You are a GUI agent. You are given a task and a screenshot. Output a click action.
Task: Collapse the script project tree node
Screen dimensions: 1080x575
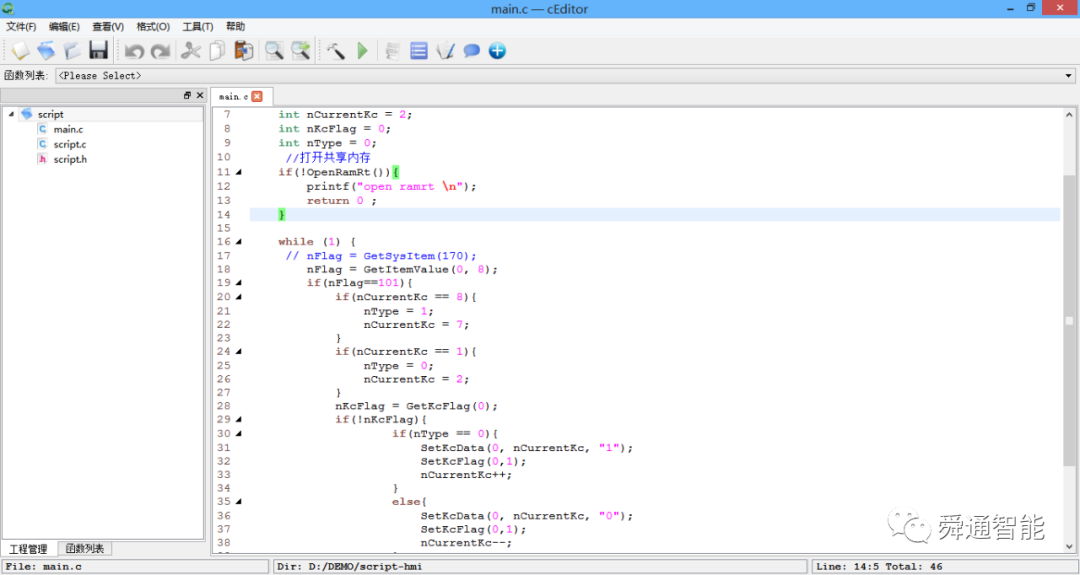pyautogui.click(x=11, y=114)
